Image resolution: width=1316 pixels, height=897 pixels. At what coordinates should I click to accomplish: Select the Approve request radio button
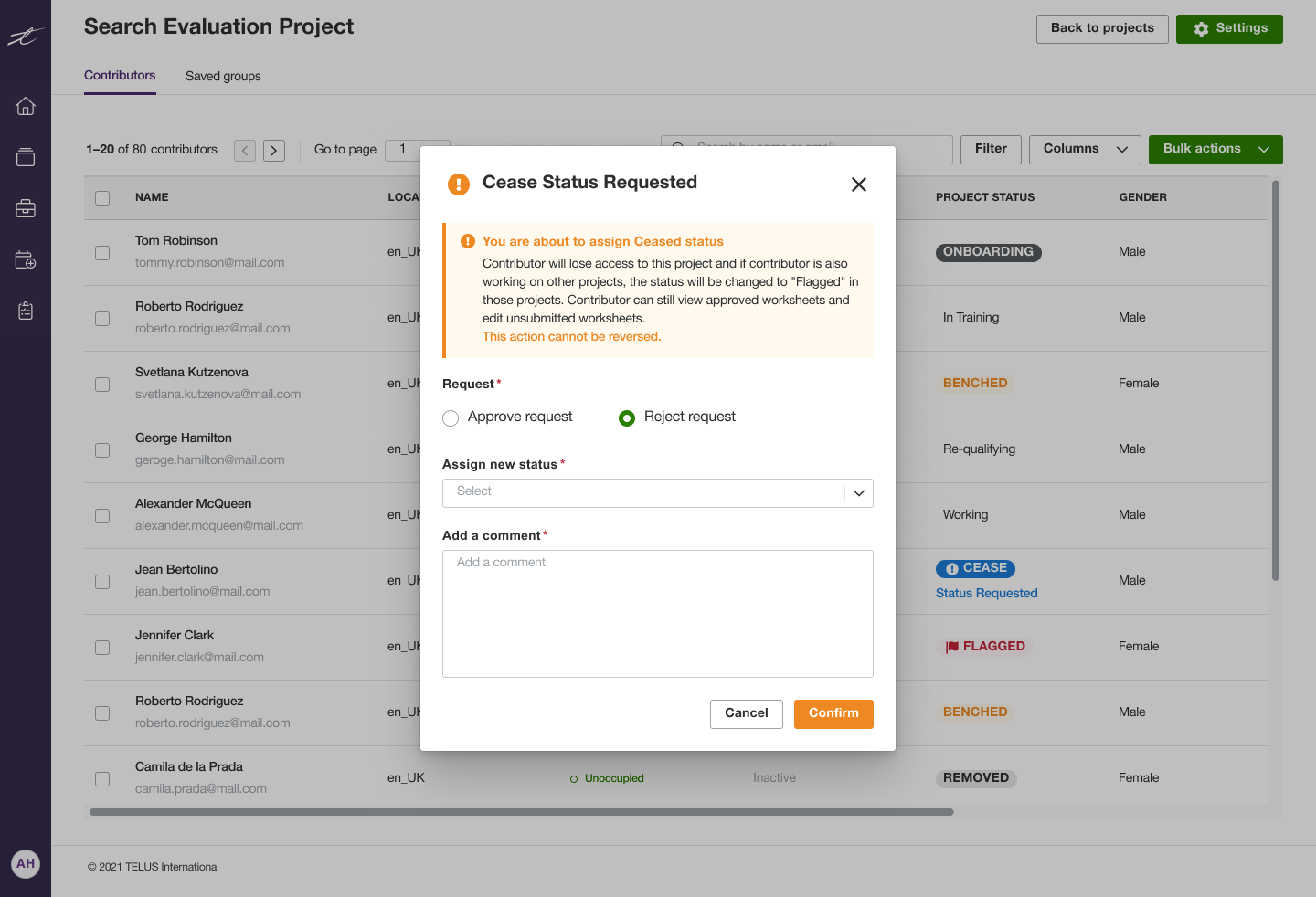click(451, 417)
